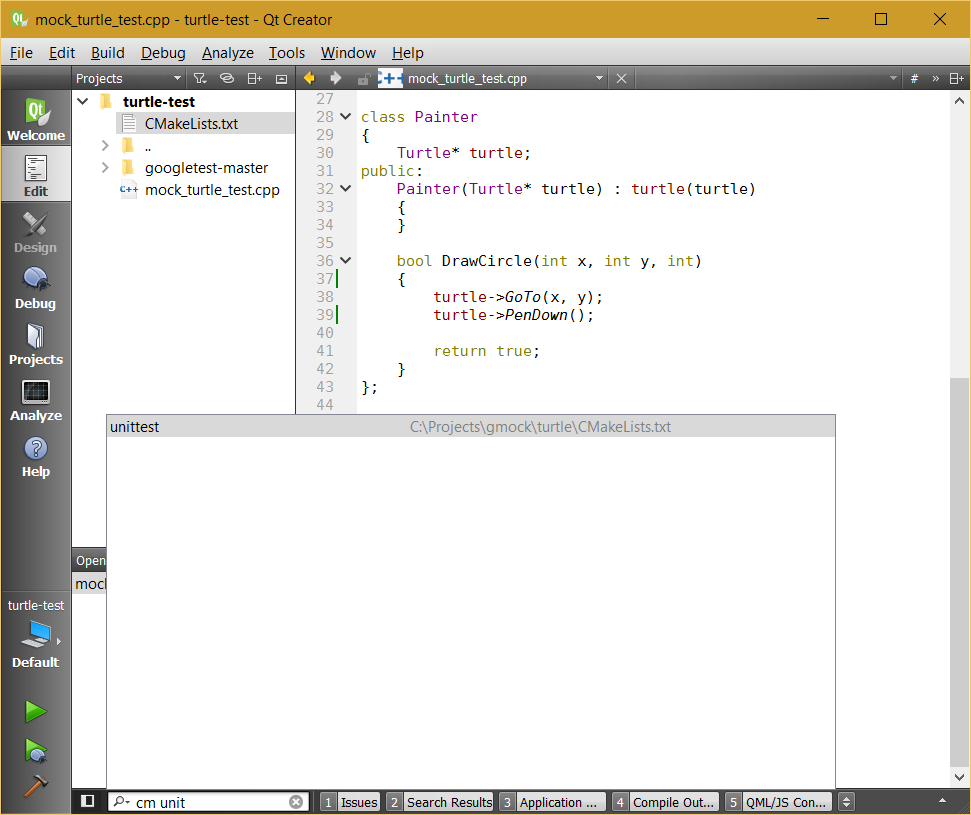Build project with hammer icon
The width and height of the screenshot is (971, 815).
35,785
